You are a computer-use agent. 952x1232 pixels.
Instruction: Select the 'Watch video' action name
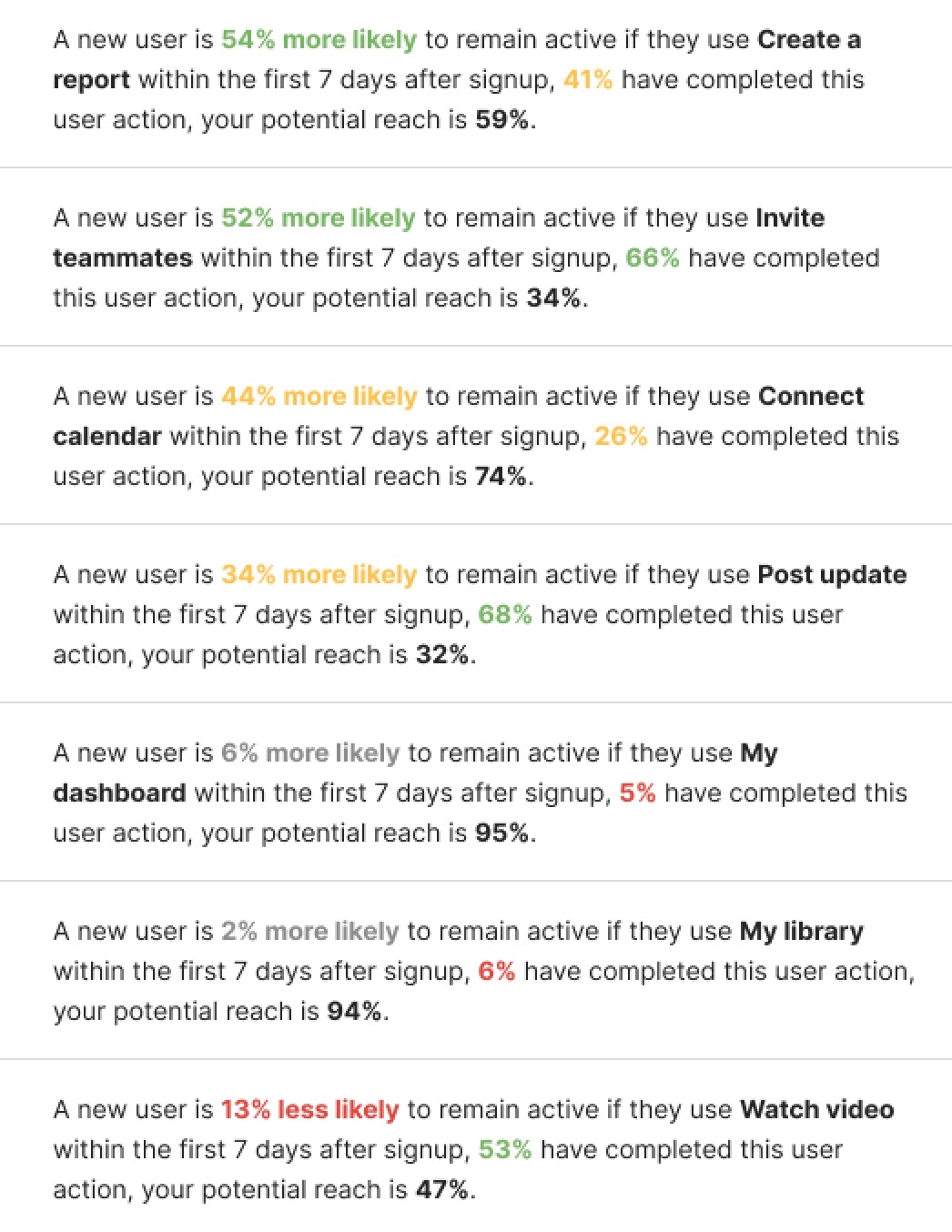816,1110
